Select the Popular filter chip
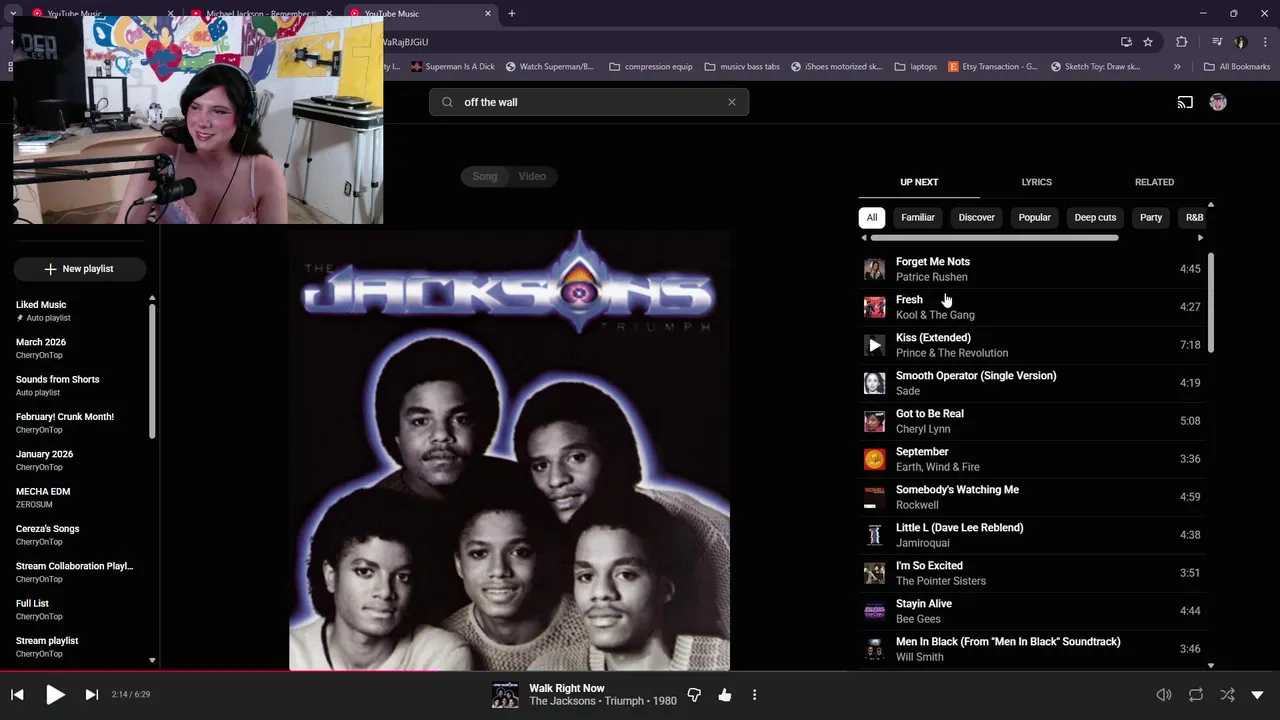1280x720 pixels. (x=1034, y=217)
